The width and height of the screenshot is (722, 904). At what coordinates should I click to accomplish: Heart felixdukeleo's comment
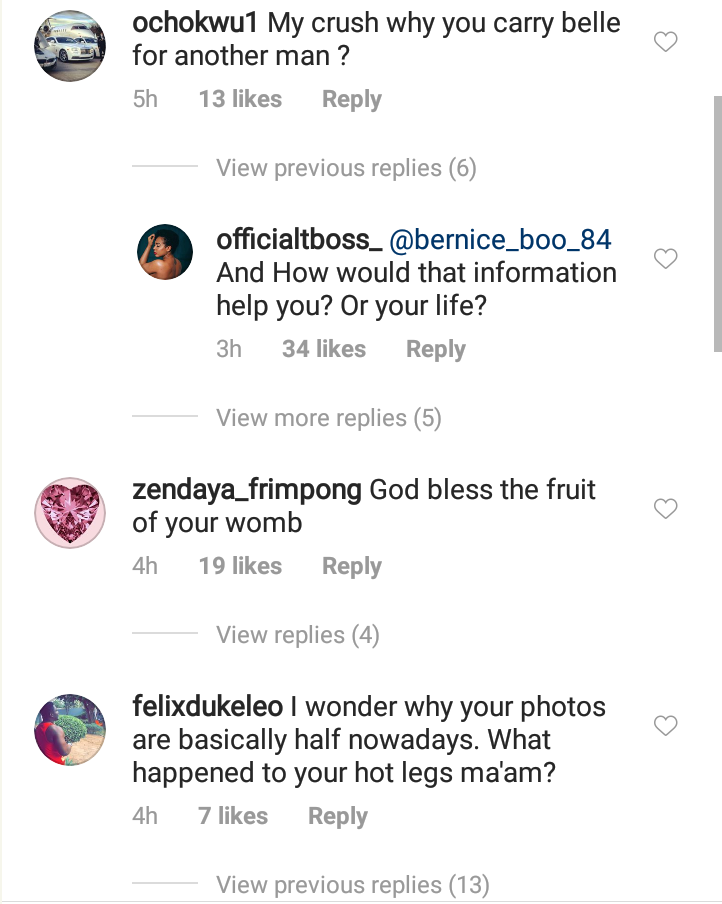point(665,725)
